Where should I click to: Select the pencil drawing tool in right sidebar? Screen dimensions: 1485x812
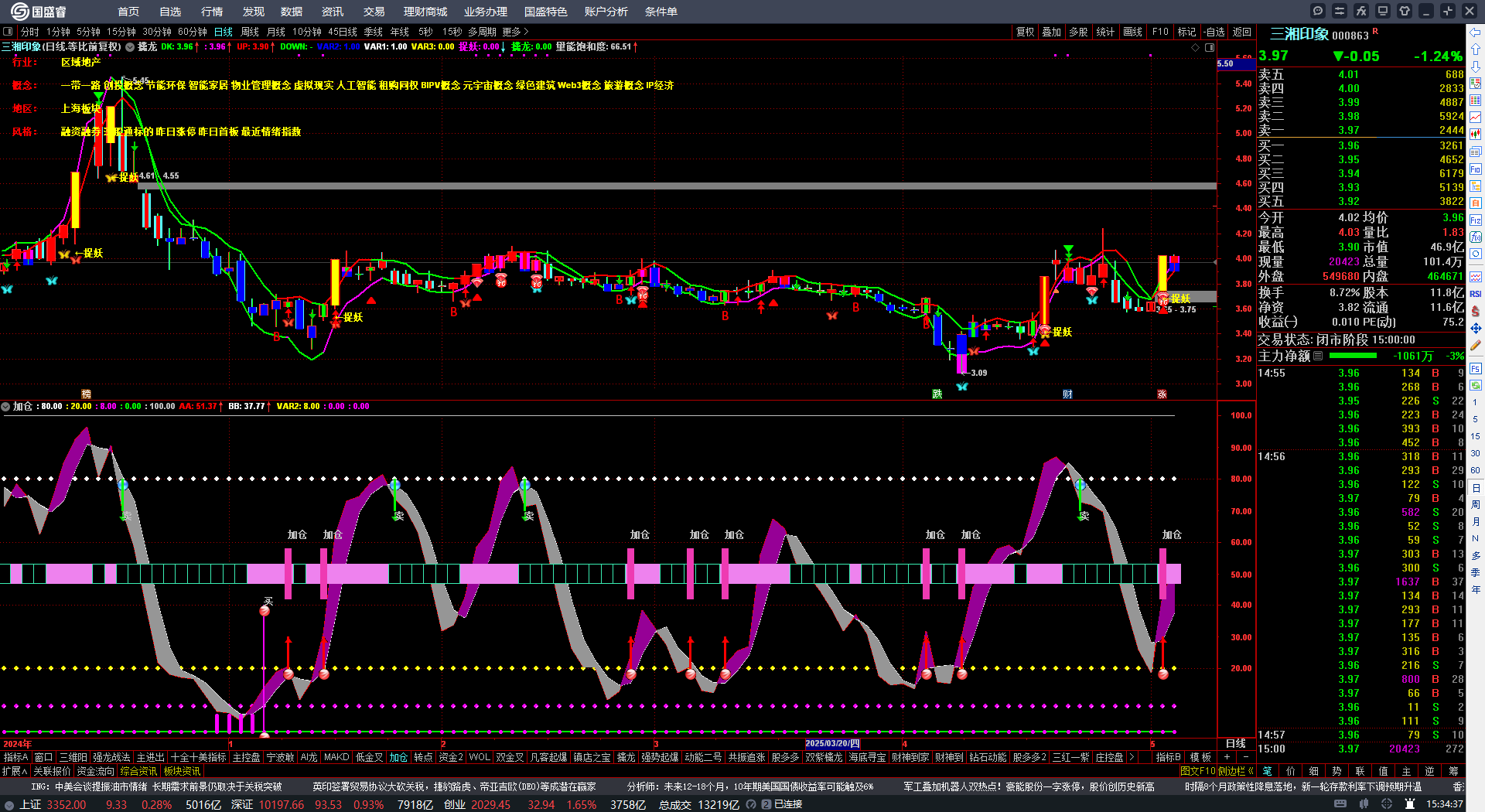click(1476, 345)
